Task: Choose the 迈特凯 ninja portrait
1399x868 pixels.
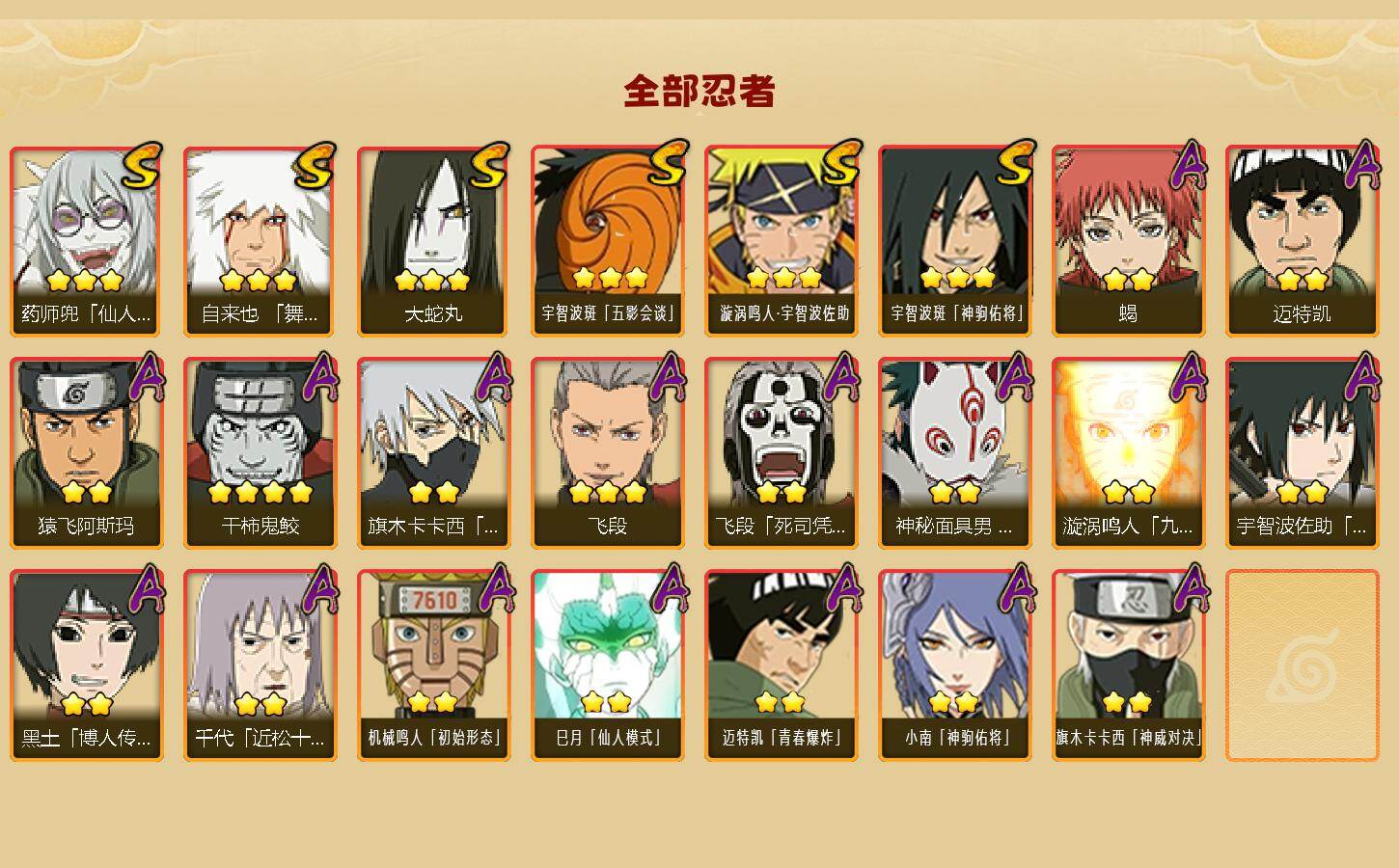Action: 1303,241
